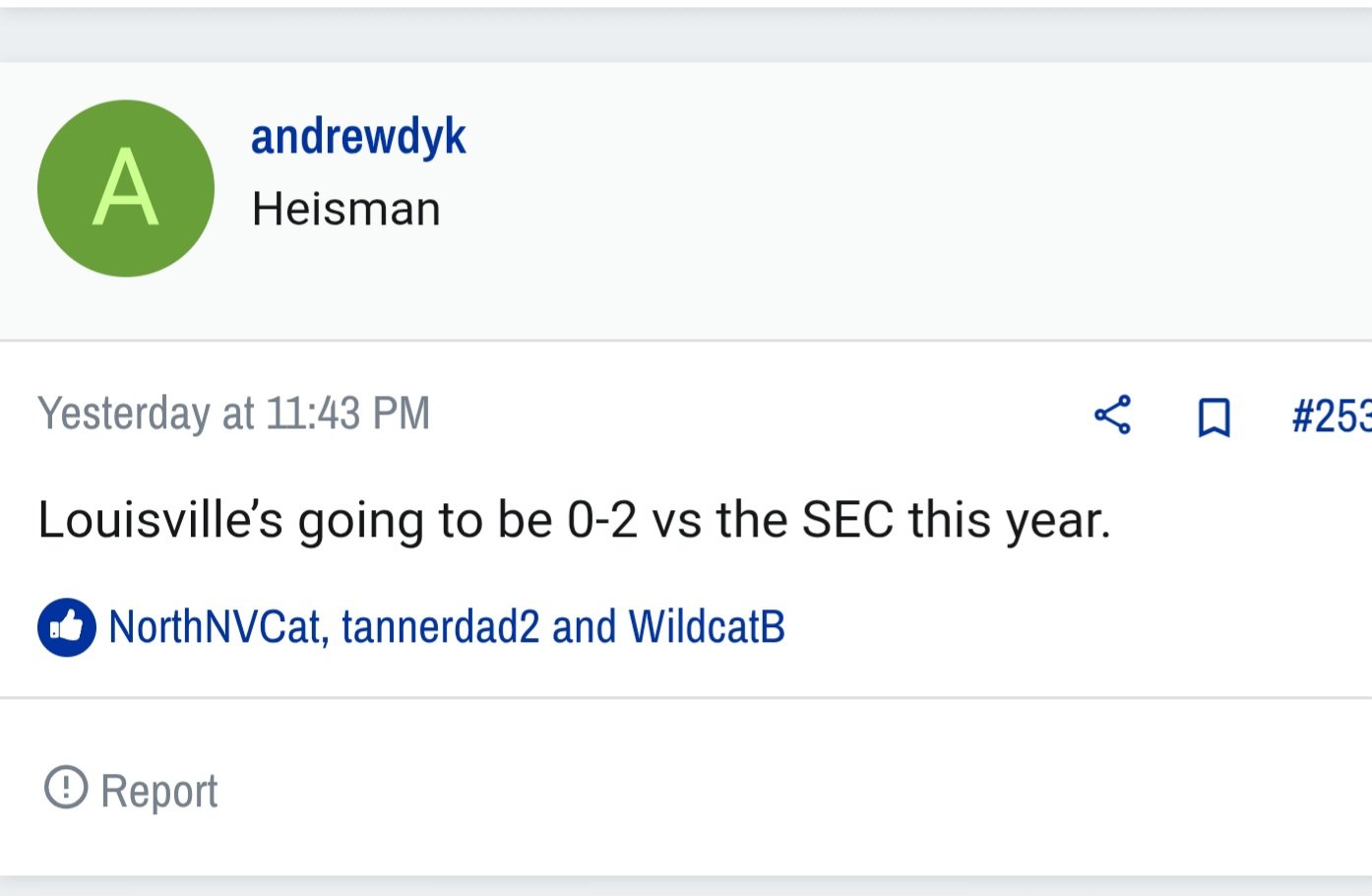
Task: Click the word "Louisville's" in the post
Action: tap(160, 520)
